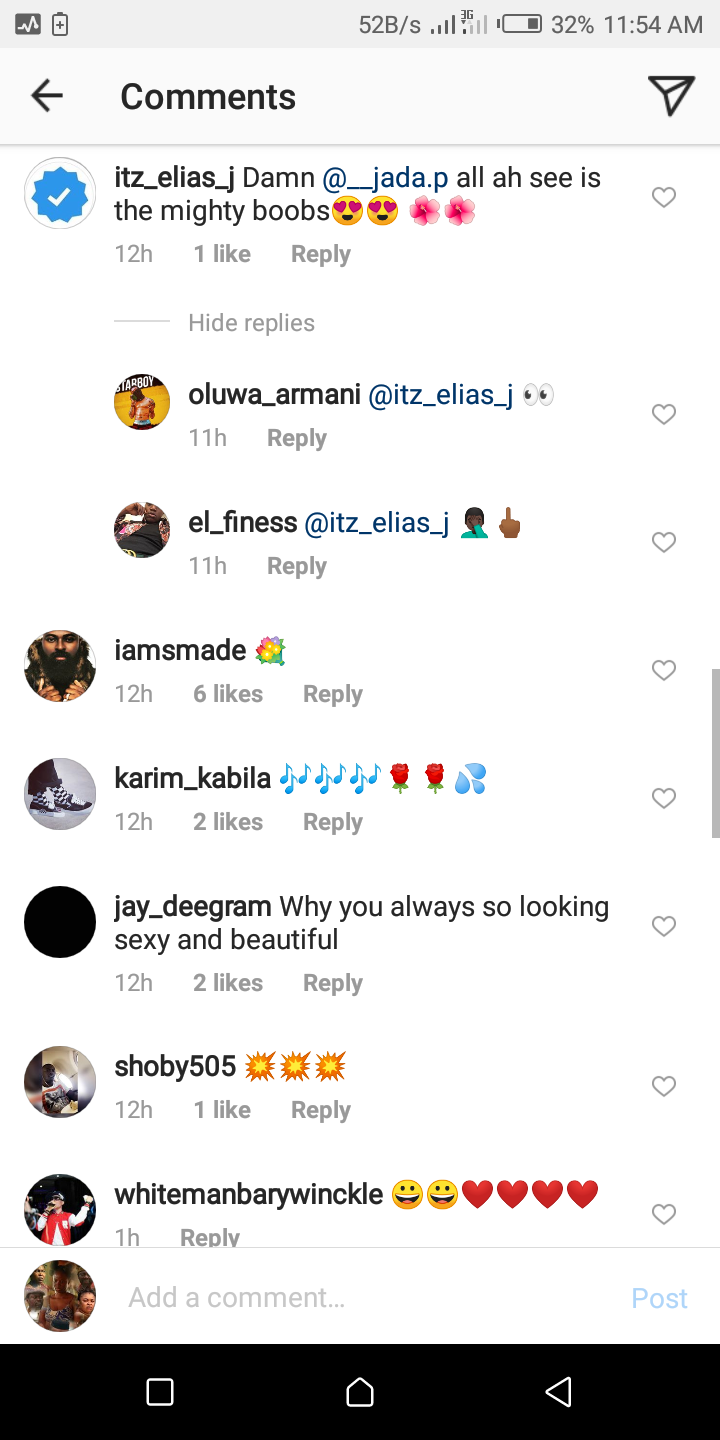This screenshot has height=1440, width=720.
Task: Reply to karim_kabila's comment
Action: (x=332, y=822)
